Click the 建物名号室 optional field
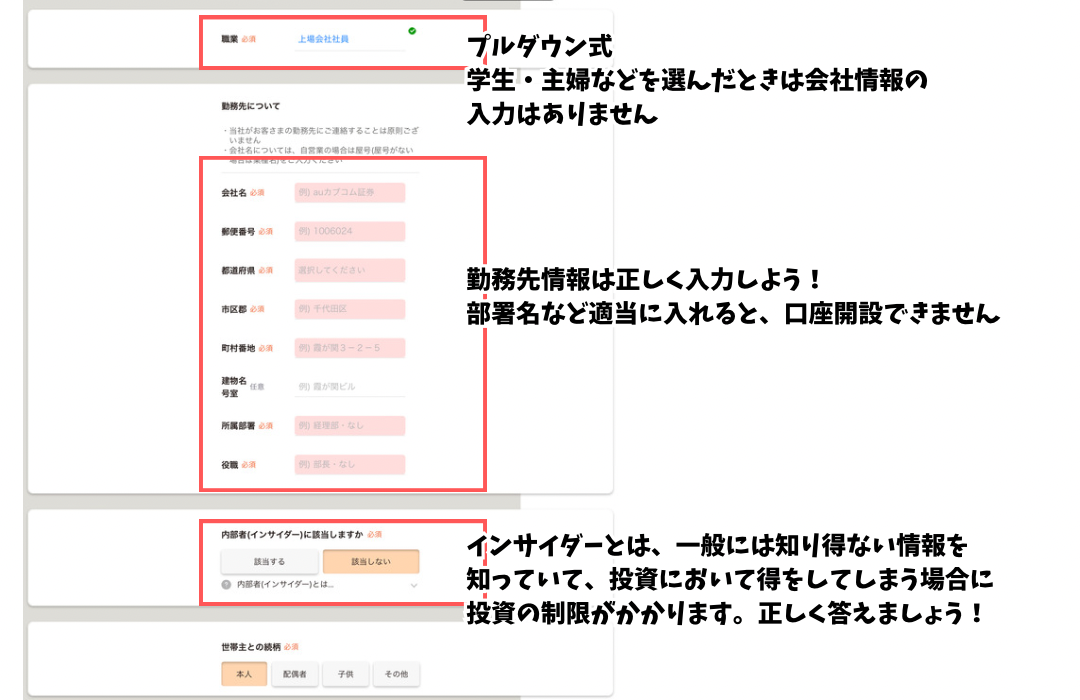Screen dimensions: 1080x700 click(349, 386)
